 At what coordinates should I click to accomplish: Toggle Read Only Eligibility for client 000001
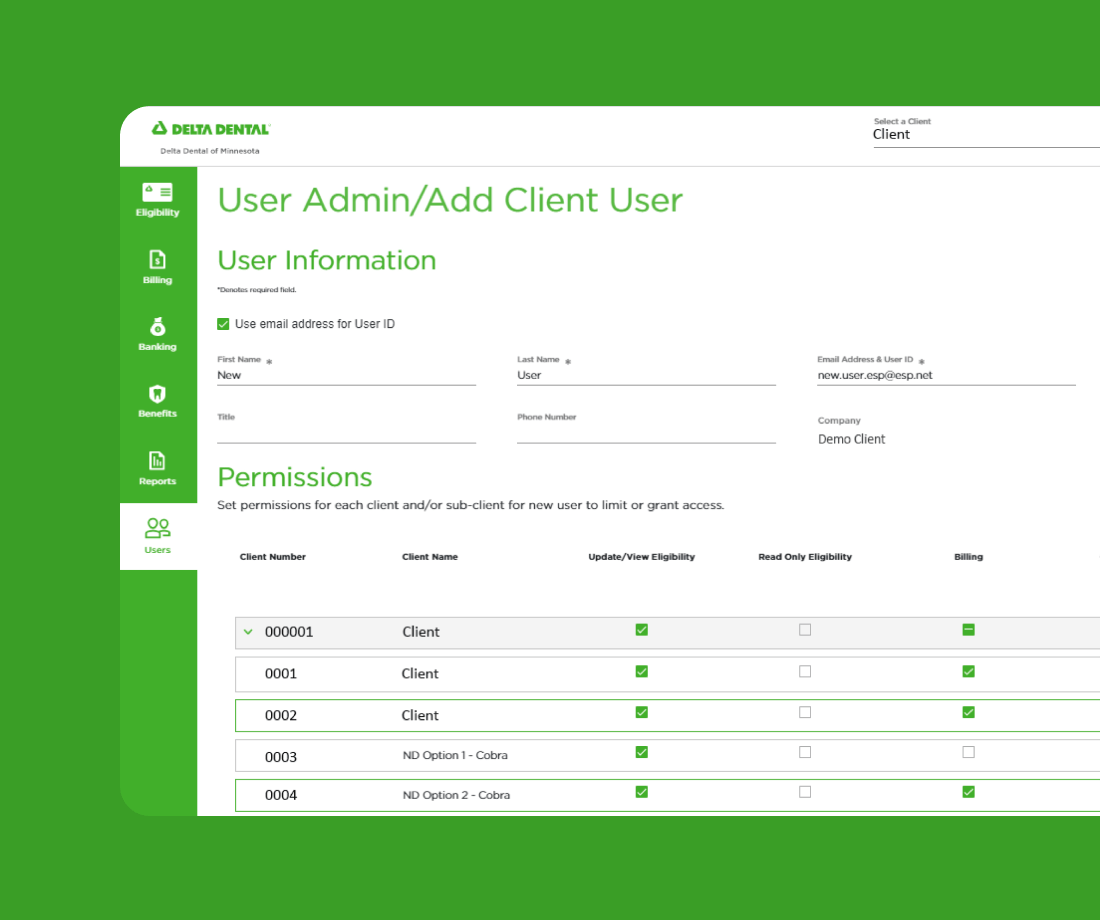pyautogui.click(x=805, y=629)
